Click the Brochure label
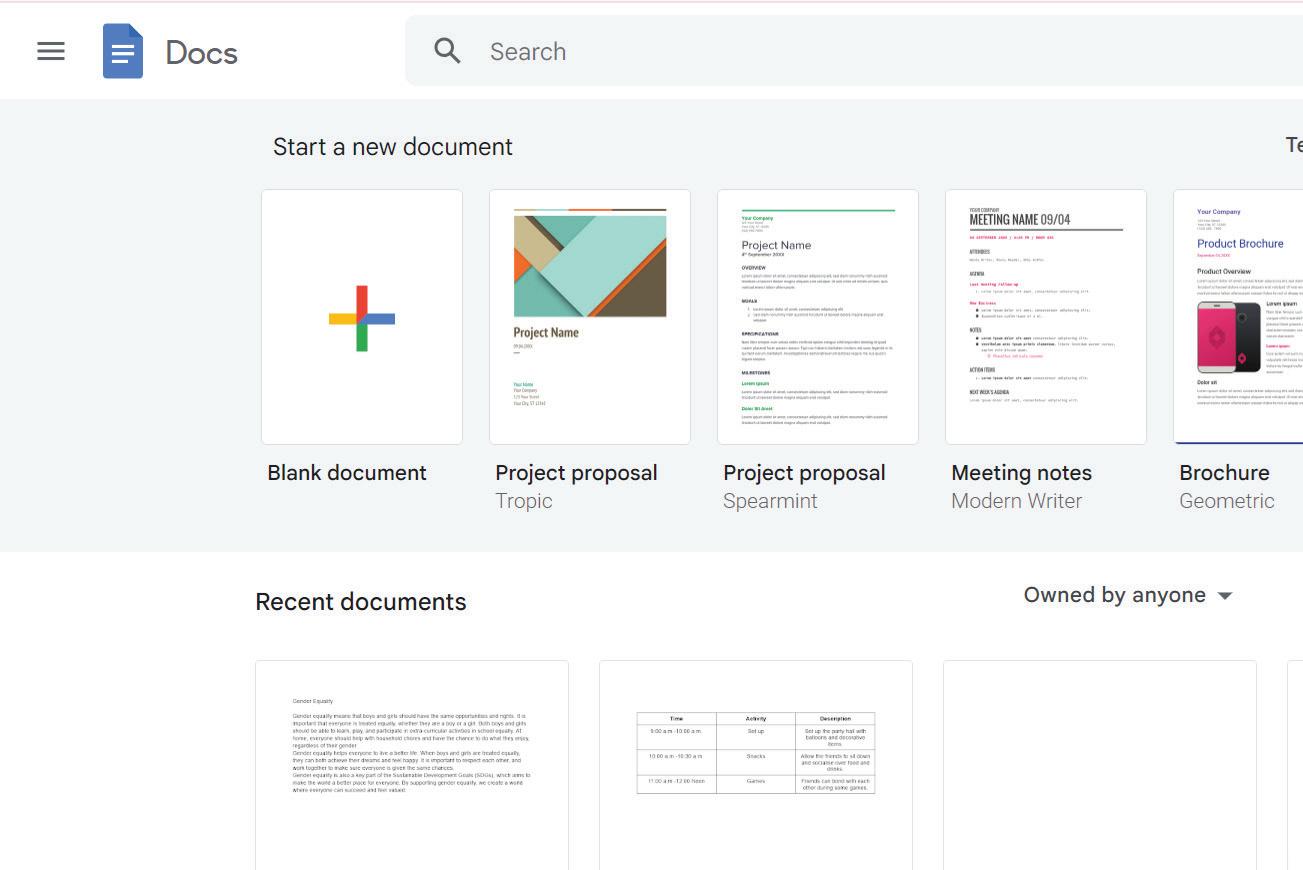Viewport: 1303px width, 870px height. pos(1224,473)
